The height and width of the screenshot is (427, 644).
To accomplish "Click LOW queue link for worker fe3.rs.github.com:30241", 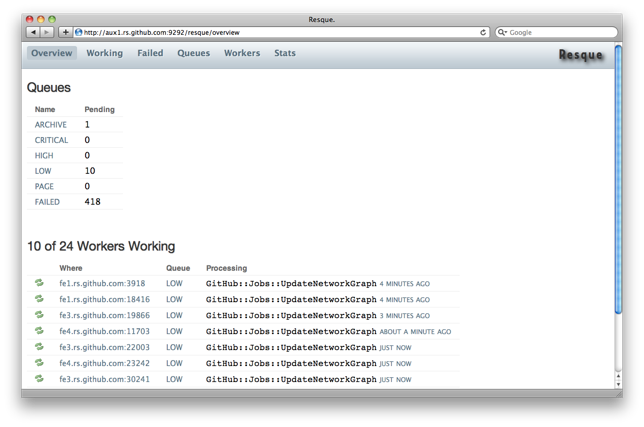I will 174,379.
